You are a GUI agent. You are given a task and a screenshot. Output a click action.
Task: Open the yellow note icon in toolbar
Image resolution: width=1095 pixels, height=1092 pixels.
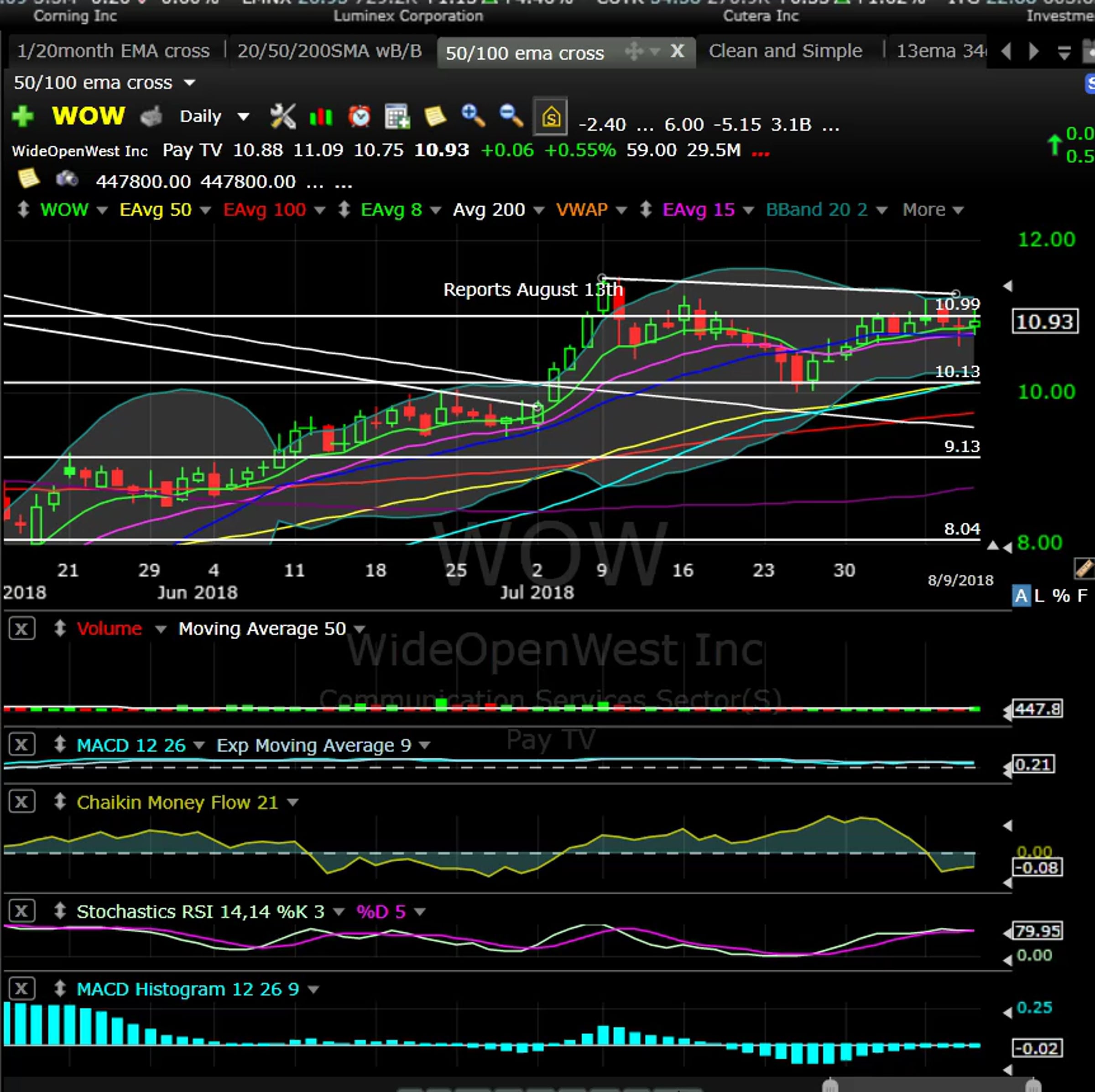[435, 116]
